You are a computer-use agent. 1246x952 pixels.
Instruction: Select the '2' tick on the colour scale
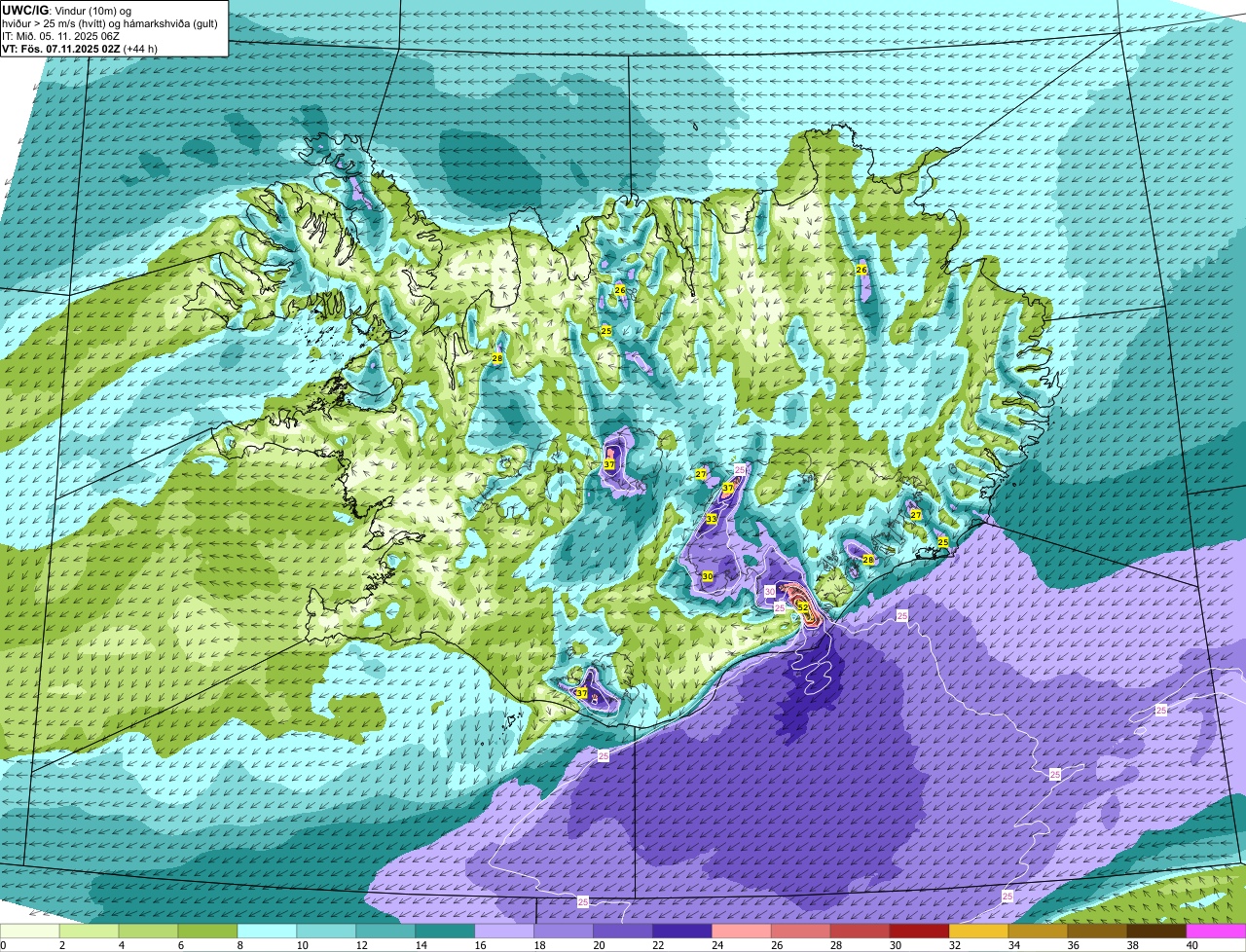pyautogui.click(x=60, y=945)
